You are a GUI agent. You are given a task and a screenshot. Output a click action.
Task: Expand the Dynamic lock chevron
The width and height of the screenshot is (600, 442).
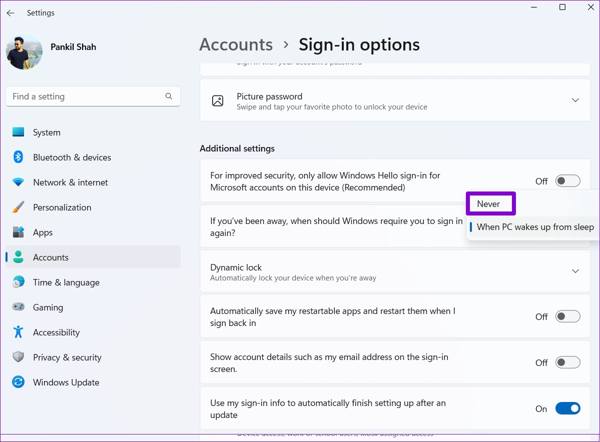575,271
